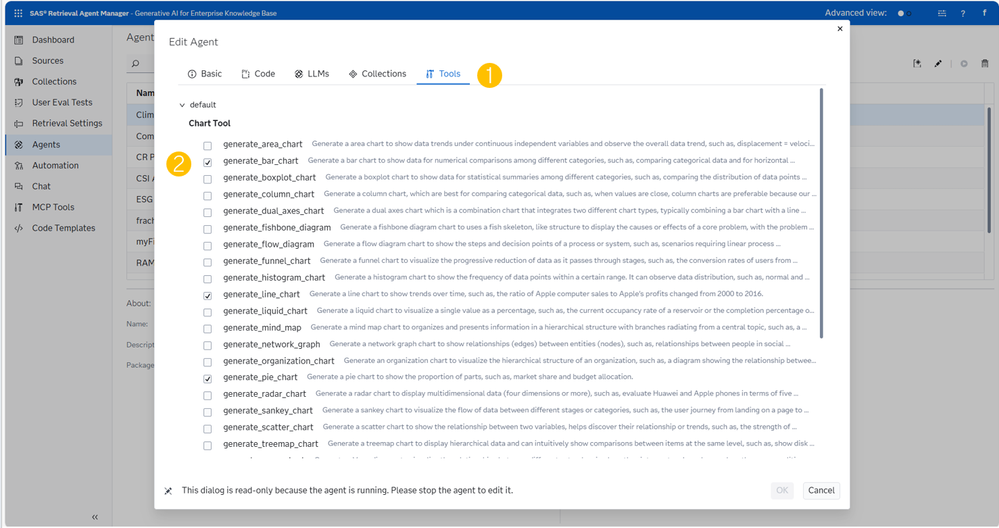
Task: Click the trash delete agent icon
Action: point(985,63)
